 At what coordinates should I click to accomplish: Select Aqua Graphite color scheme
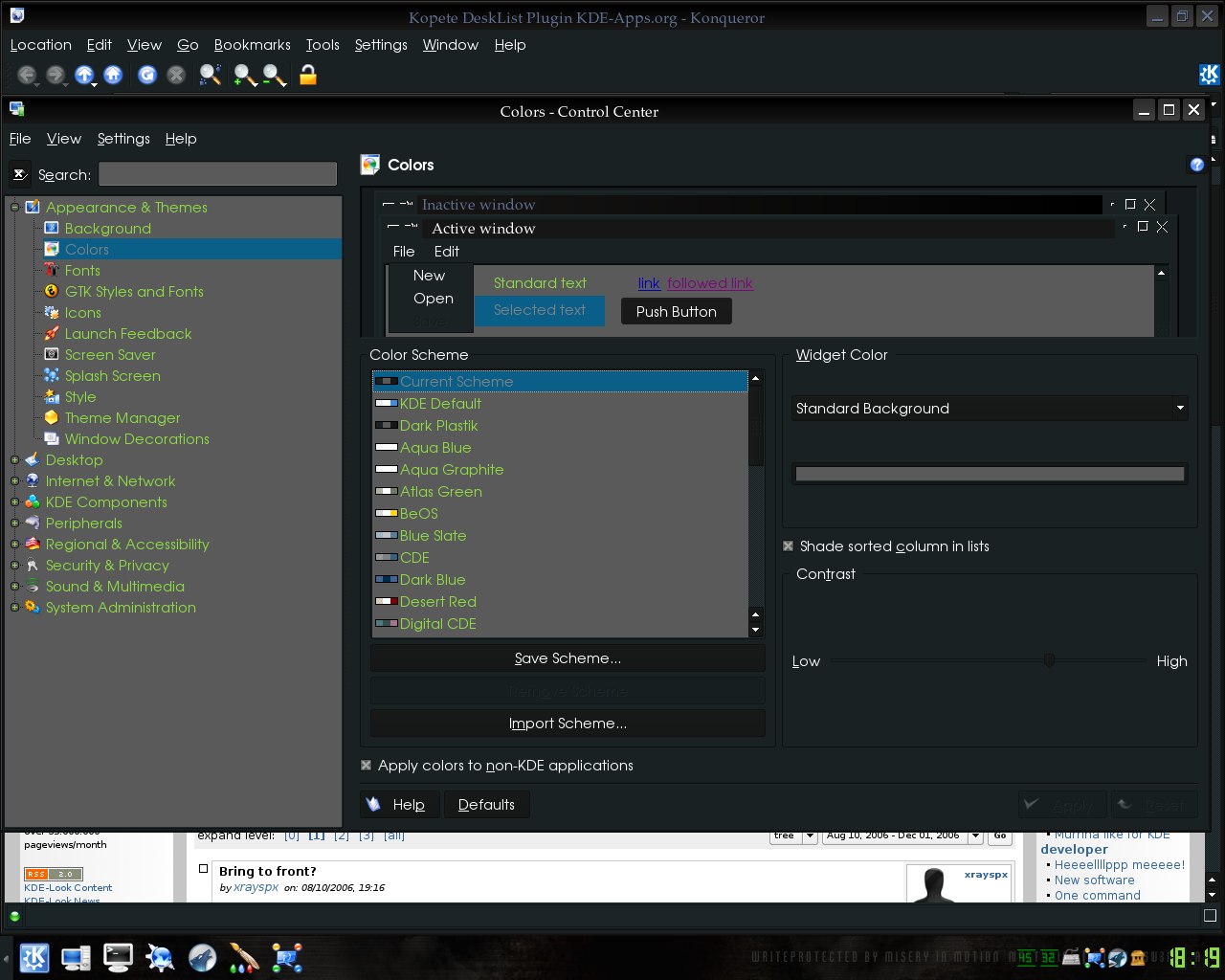coord(560,470)
